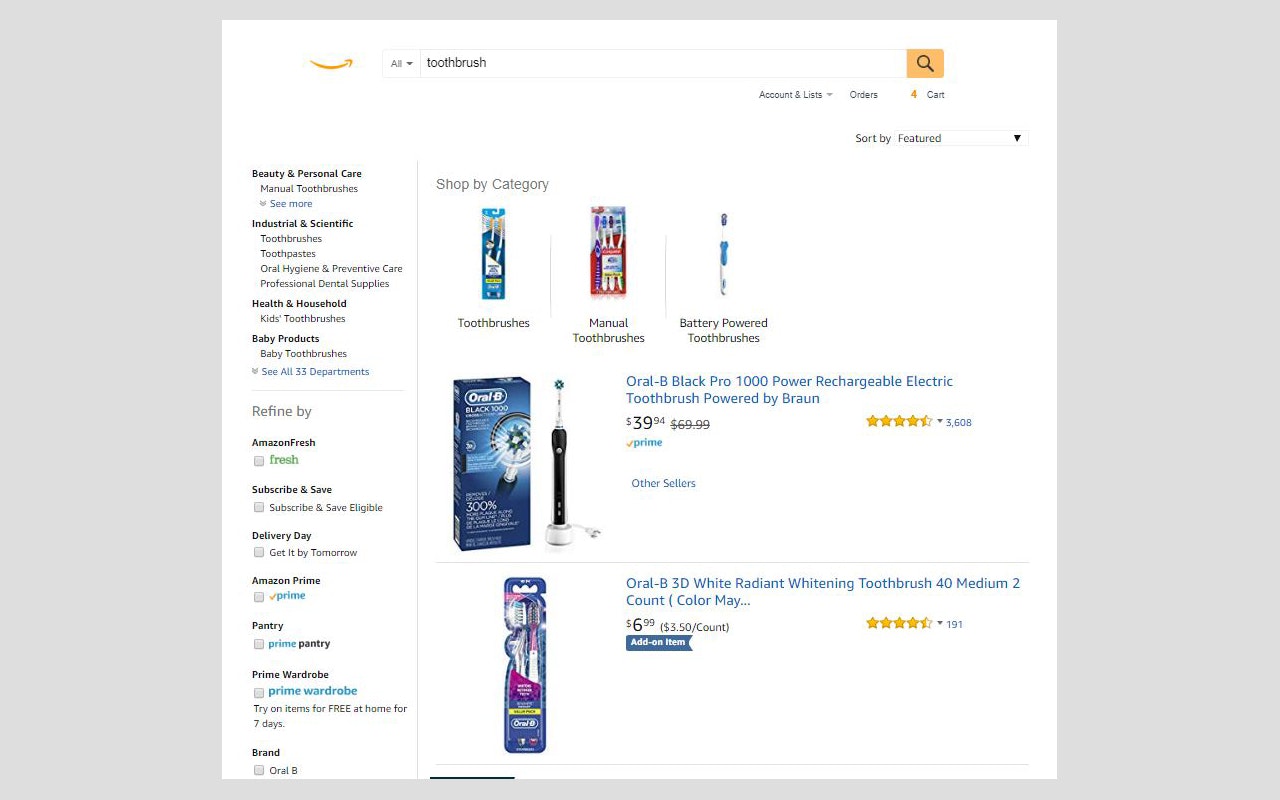1280x800 pixels.
Task: Open the All search category dropdown
Action: (400, 62)
